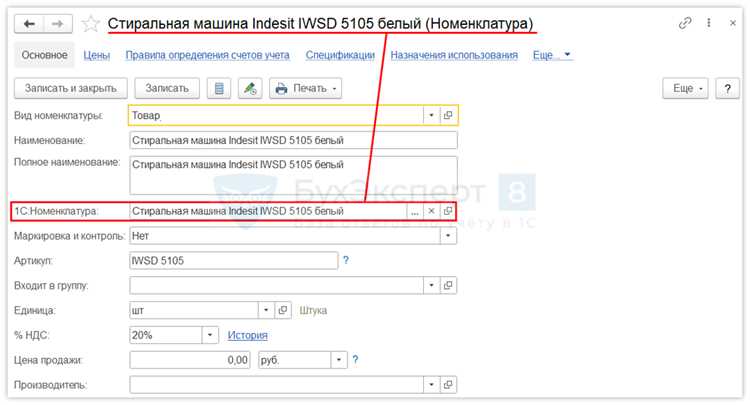Copy link via the chain icon
Viewport: 750px width, 405px height.
click(x=685, y=23)
